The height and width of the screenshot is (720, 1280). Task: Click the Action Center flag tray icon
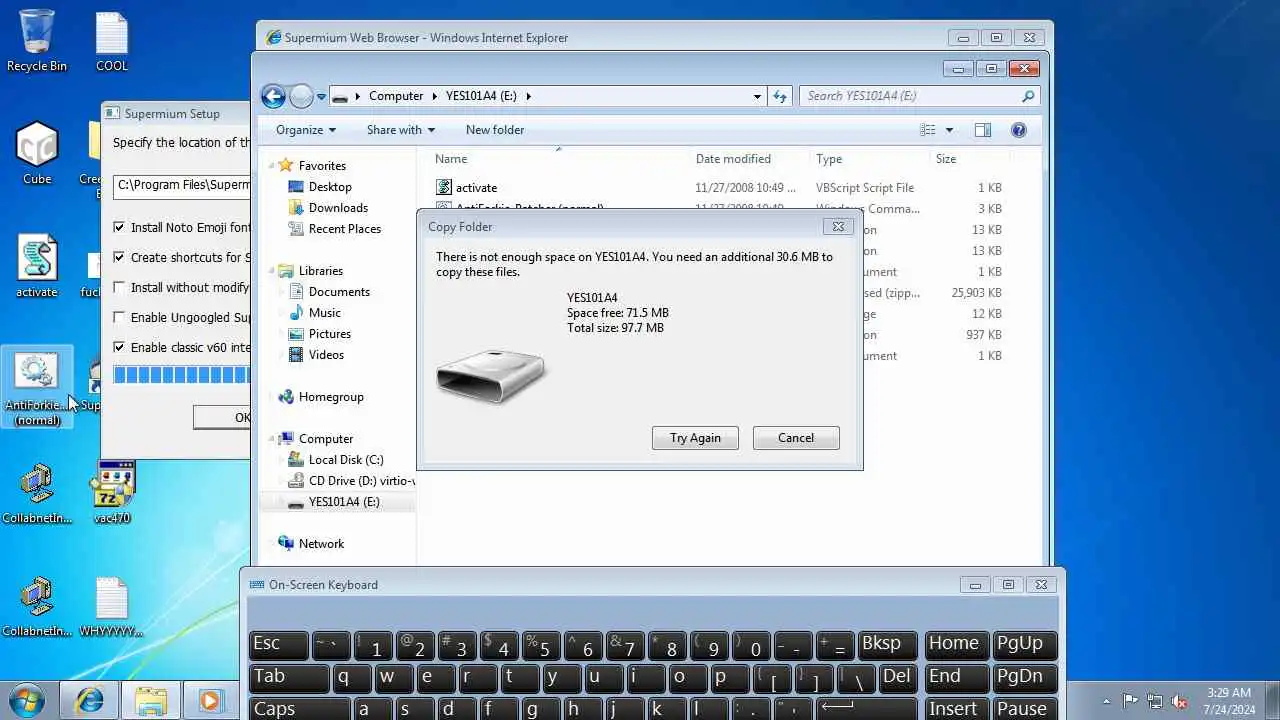pos(1131,701)
